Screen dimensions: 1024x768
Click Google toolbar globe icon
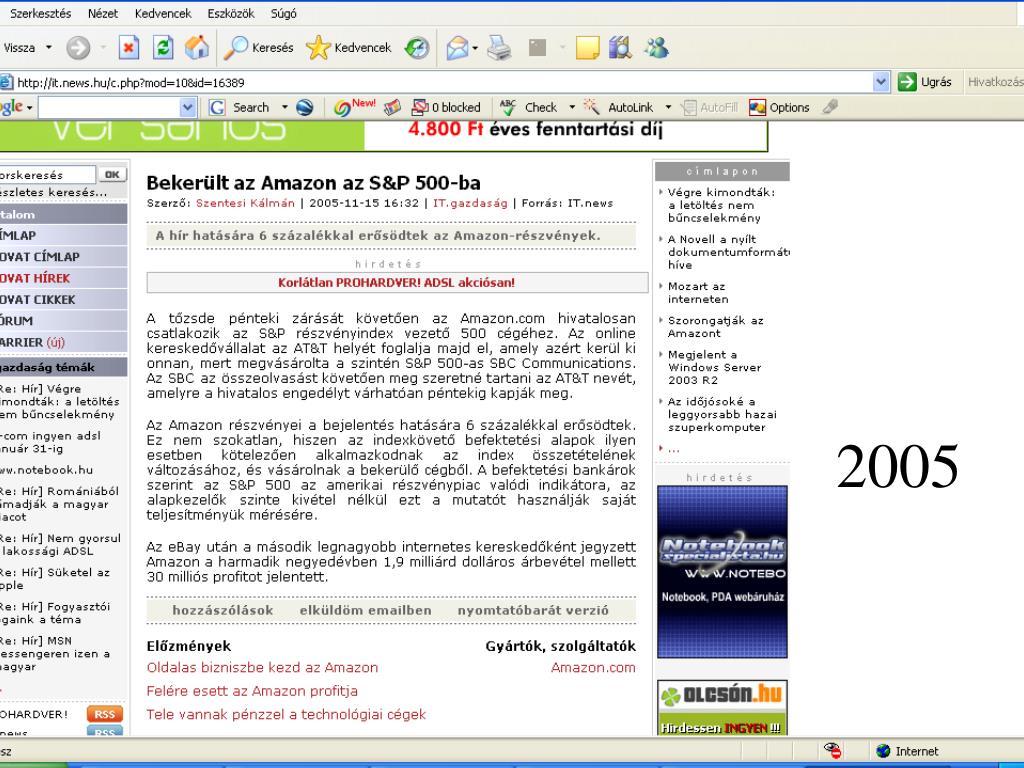(x=304, y=108)
